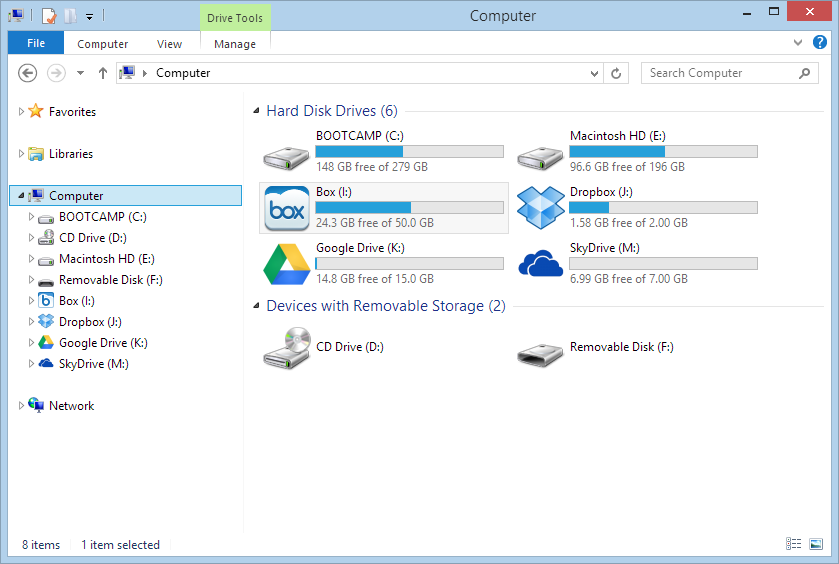
Task: Expand the Favorites tree node
Action: pyautogui.click(x=21, y=111)
